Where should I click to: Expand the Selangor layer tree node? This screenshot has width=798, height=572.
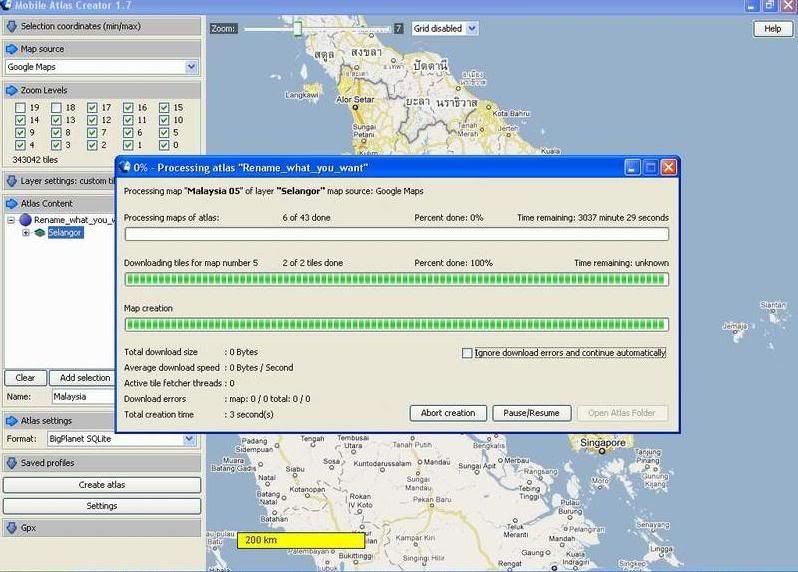(x=26, y=233)
